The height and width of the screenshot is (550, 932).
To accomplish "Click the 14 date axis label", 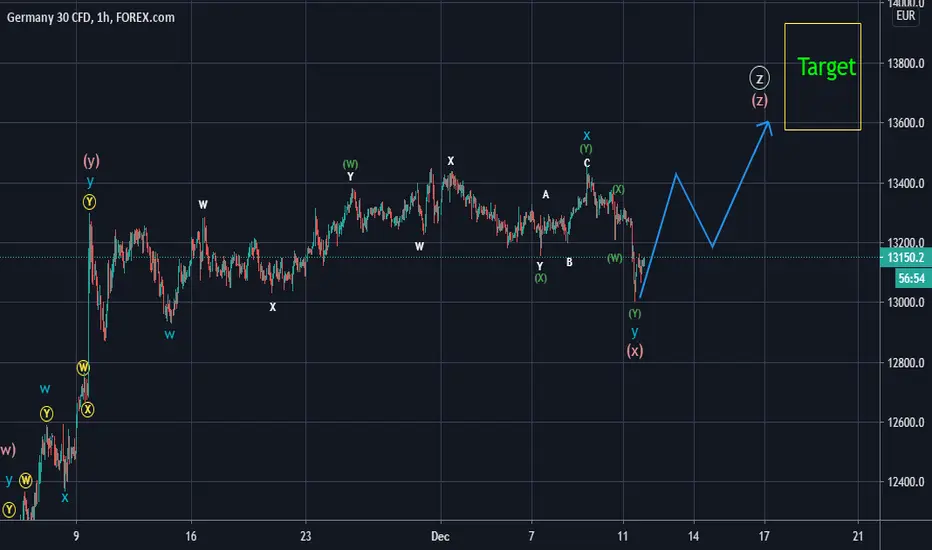I will [694, 536].
